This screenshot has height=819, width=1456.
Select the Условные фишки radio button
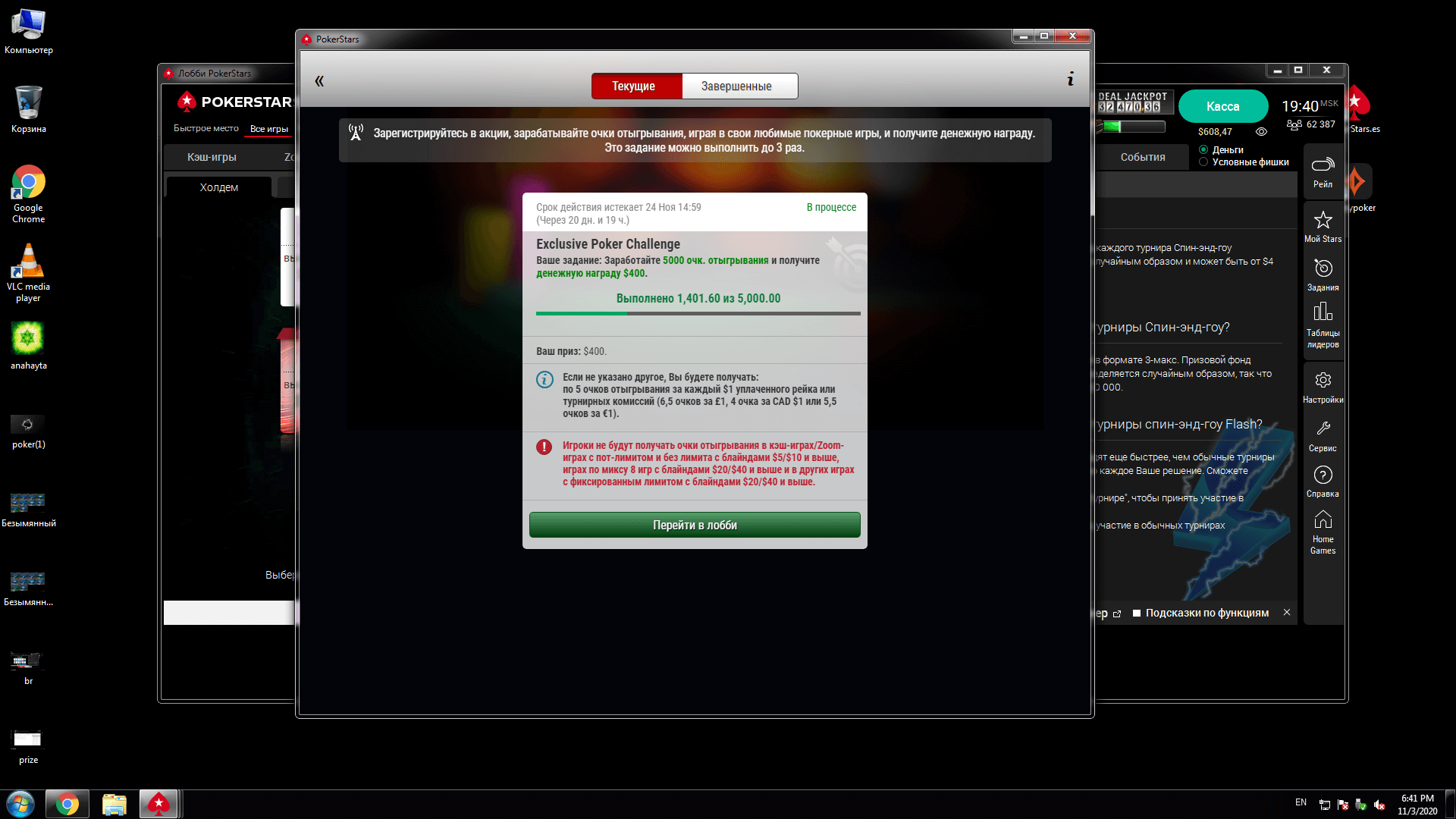coord(1203,162)
